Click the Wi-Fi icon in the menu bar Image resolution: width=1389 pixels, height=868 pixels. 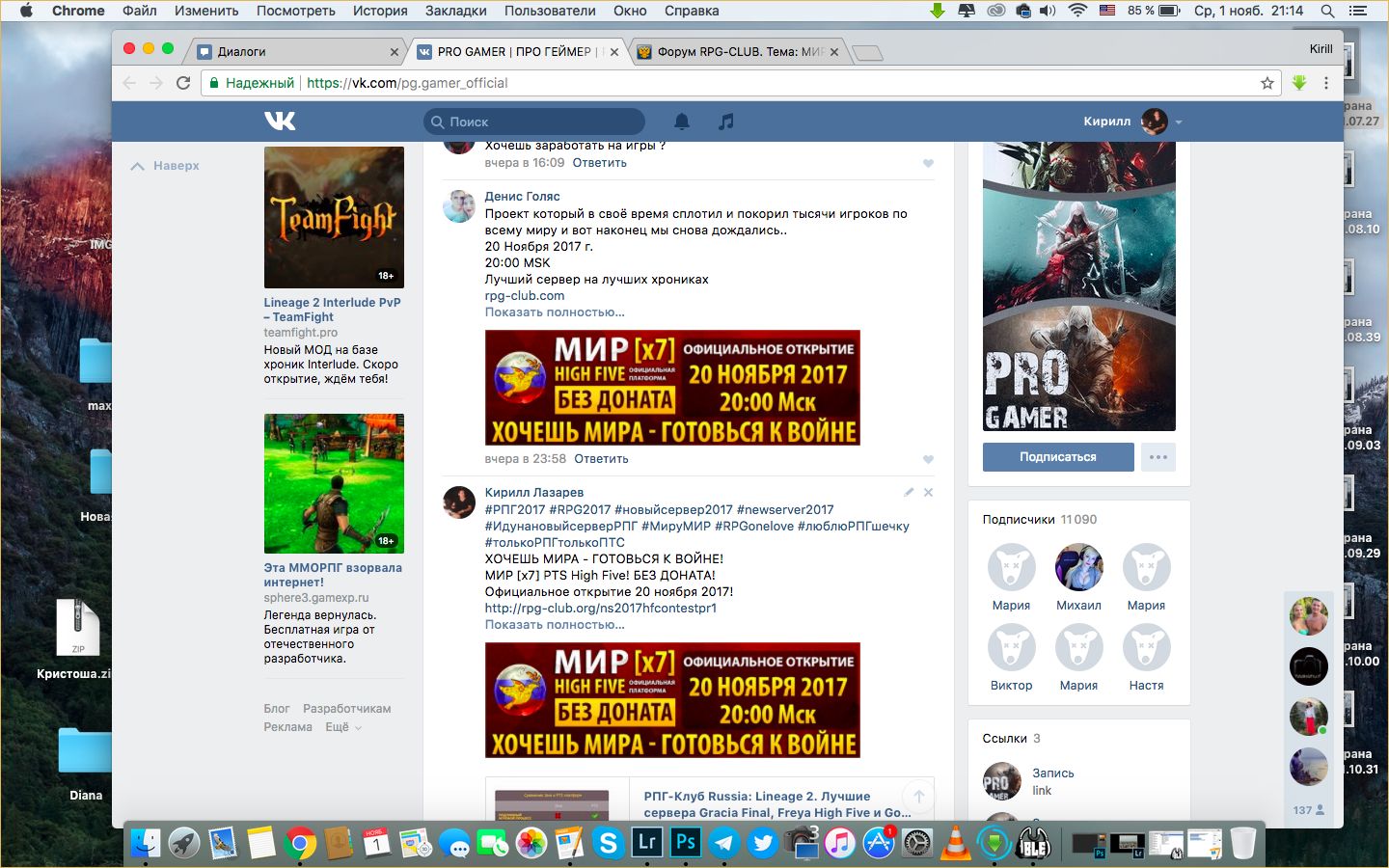coord(1078,11)
